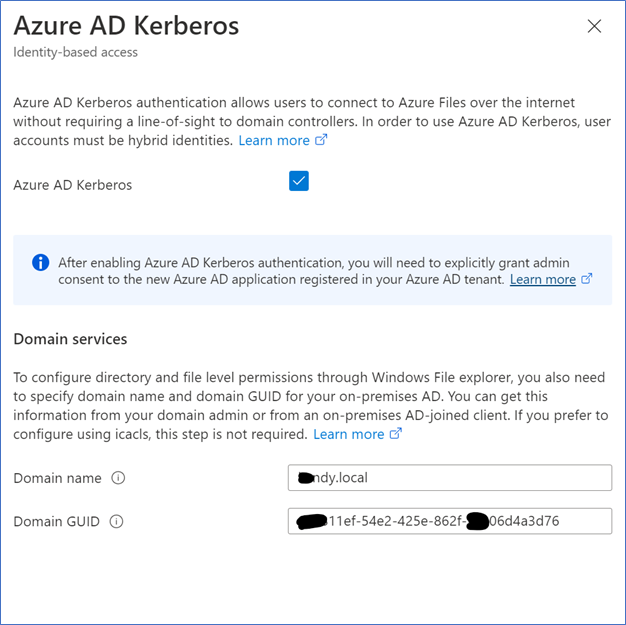Click the Identity-based access subtitle
The height and width of the screenshot is (625, 626).
[x=75, y=52]
